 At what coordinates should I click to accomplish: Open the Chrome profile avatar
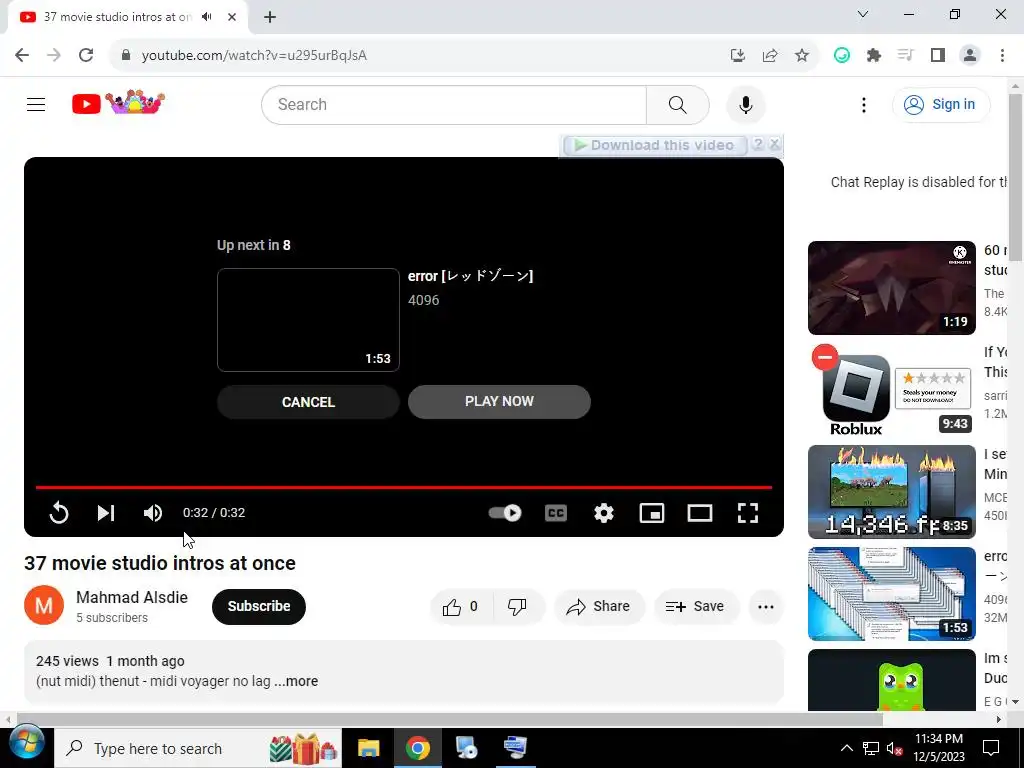click(x=970, y=56)
